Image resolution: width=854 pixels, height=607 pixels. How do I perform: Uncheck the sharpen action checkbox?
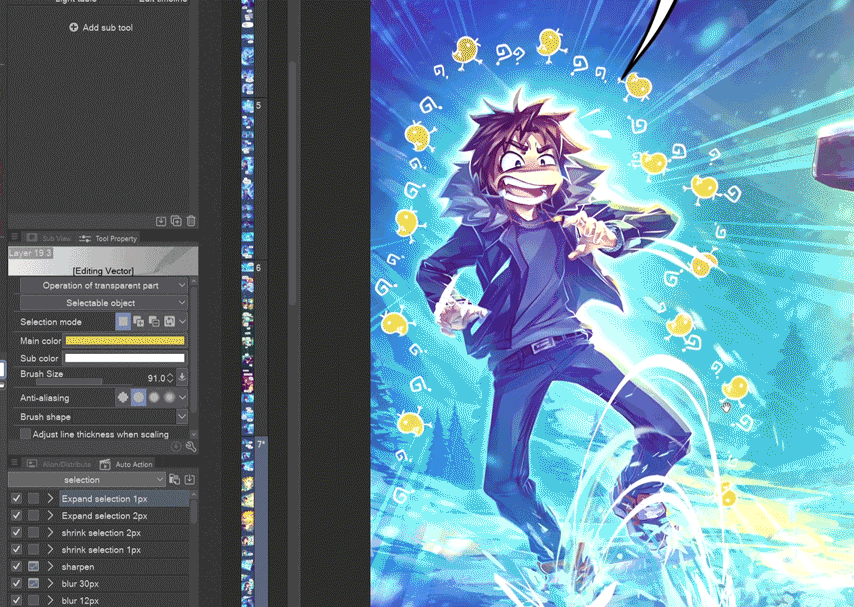point(17,567)
